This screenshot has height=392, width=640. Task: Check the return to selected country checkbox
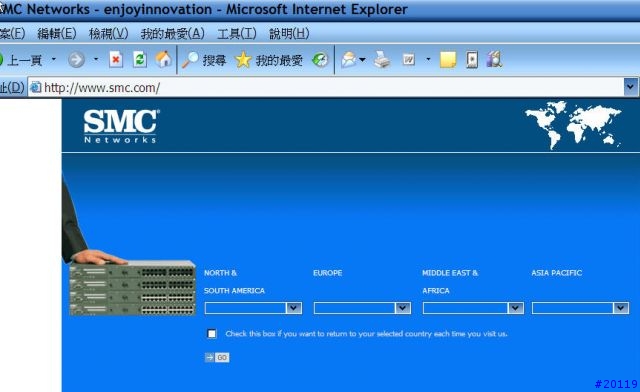click(x=211, y=334)
